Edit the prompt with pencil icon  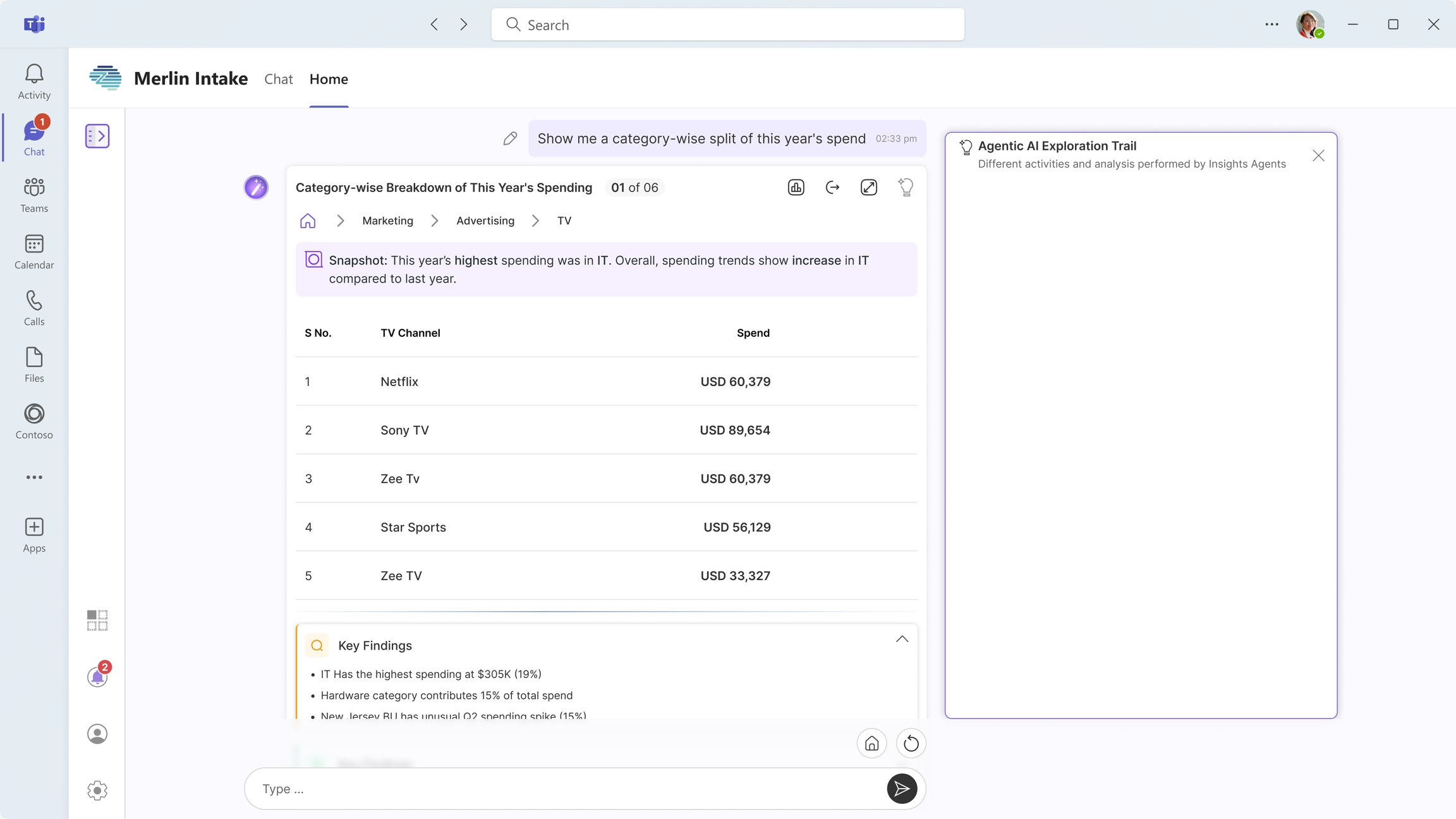510,138
